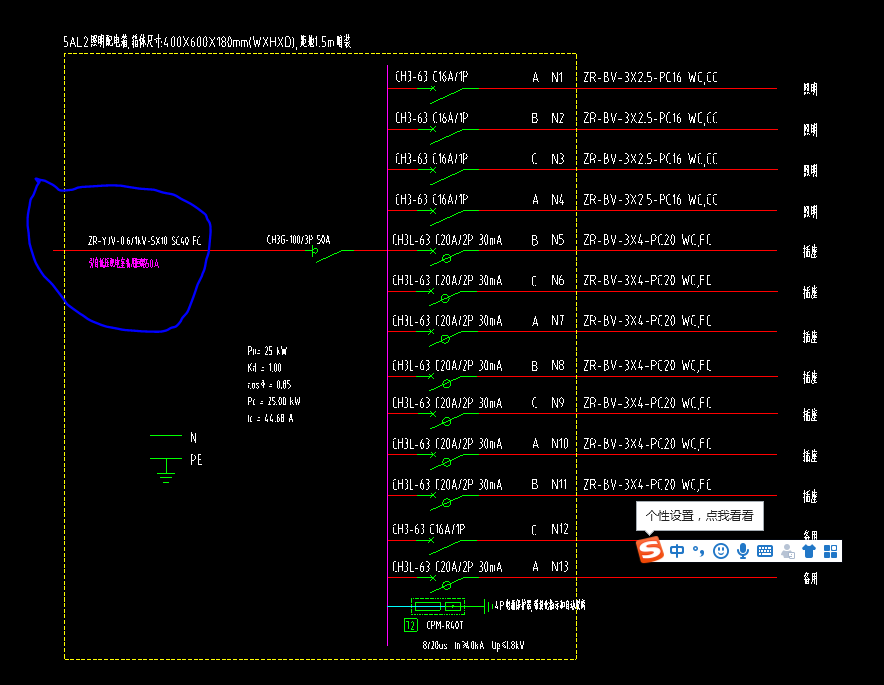Screen dimensions: 884x685
Task: Toggle Chinese/English input mode (中)
Action: tap(677, 551)
